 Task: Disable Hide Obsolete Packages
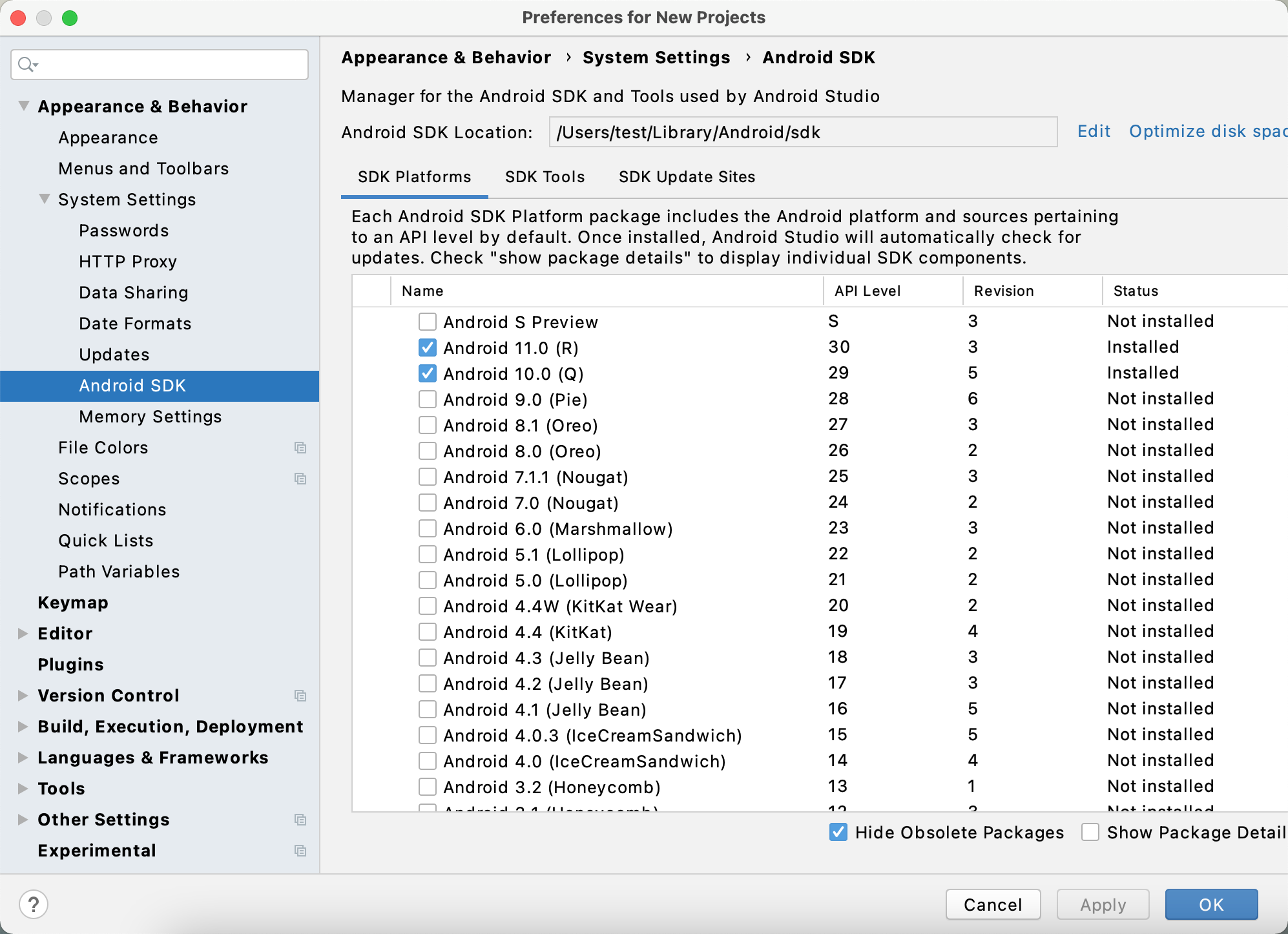(838, 833)
